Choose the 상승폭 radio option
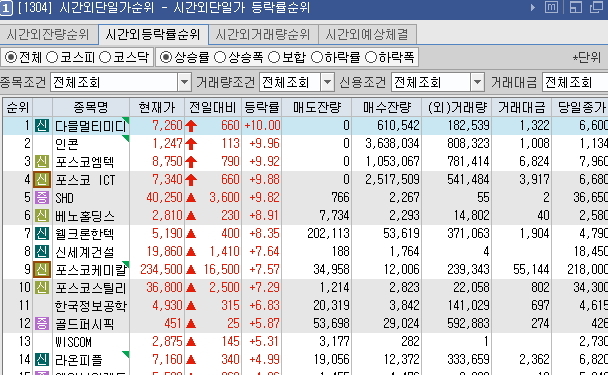The height and width of the screenshot is (375, 608). [x=220, y=57]
